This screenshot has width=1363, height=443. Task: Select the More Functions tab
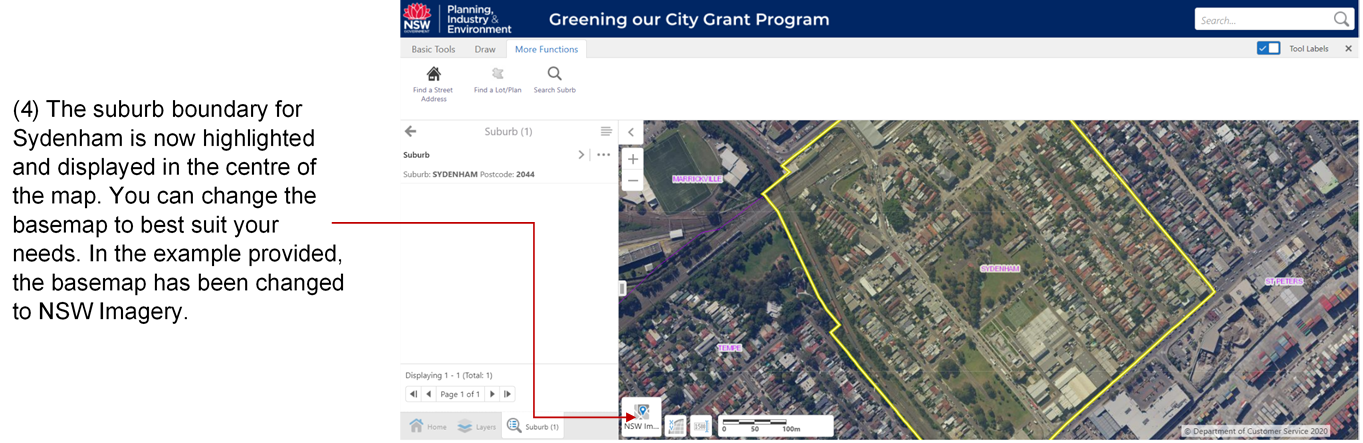tap(546, 49)
